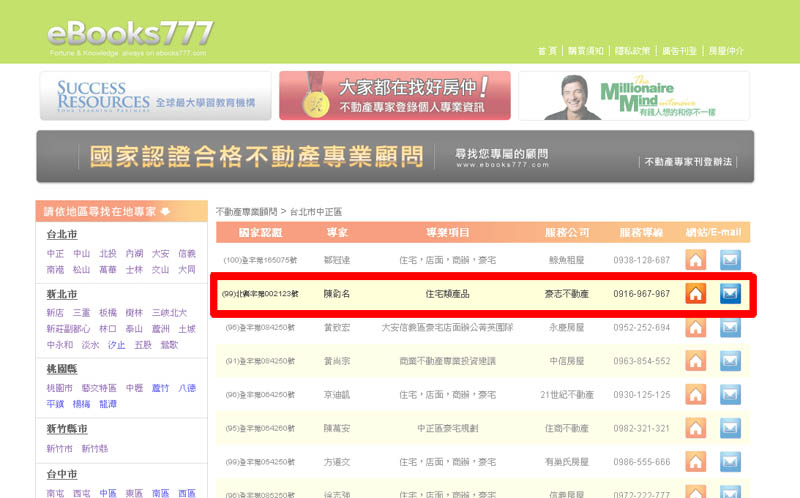The image size is (800, 498).
Task: Open 隱私政策 in top navigation
Action: tap(632, 51)
